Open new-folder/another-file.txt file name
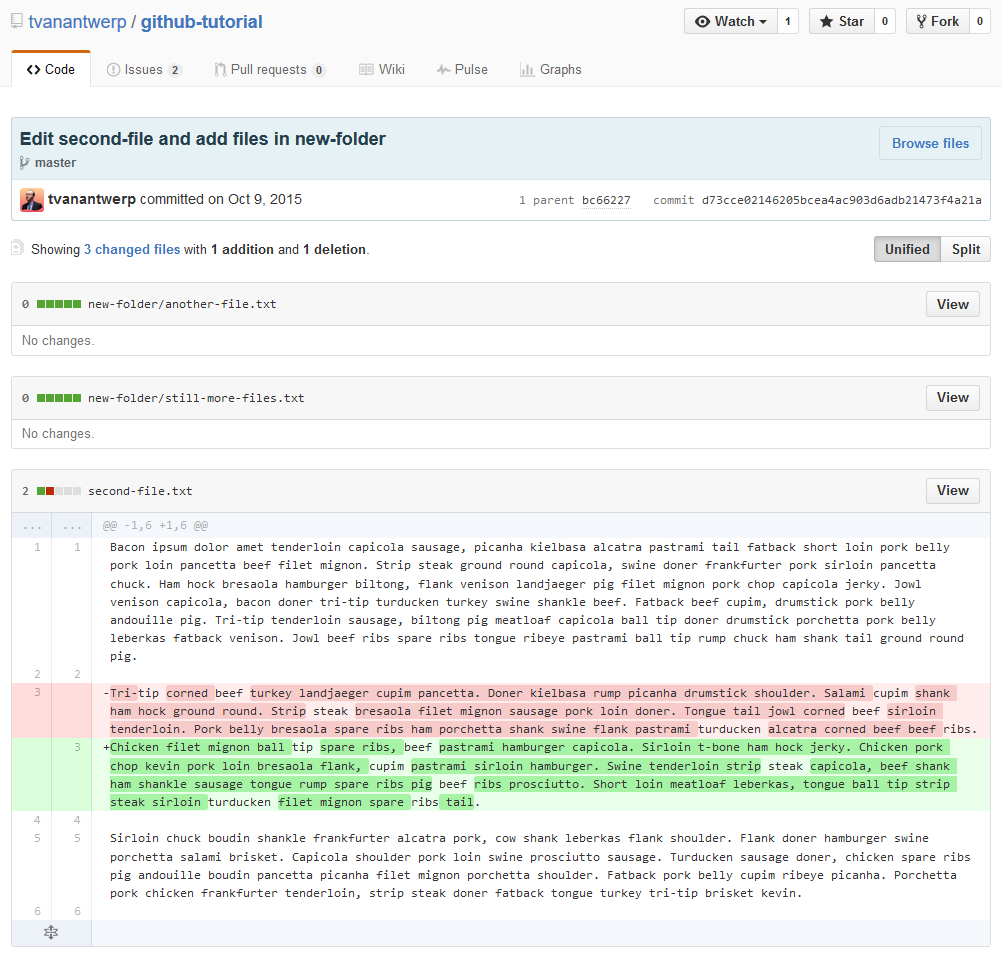 [182, 304]
